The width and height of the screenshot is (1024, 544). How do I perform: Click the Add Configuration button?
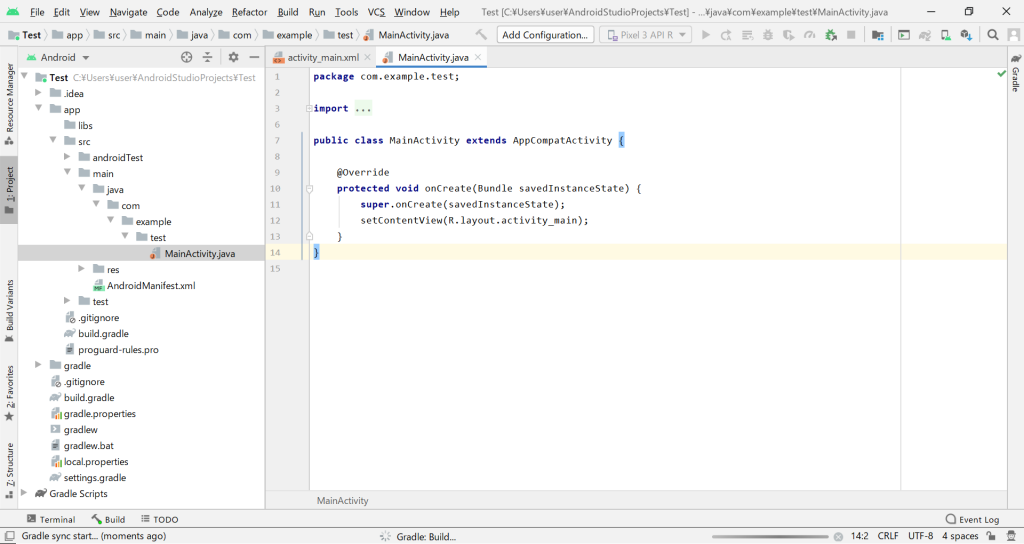pyautogui.click(x=545, y=35)
